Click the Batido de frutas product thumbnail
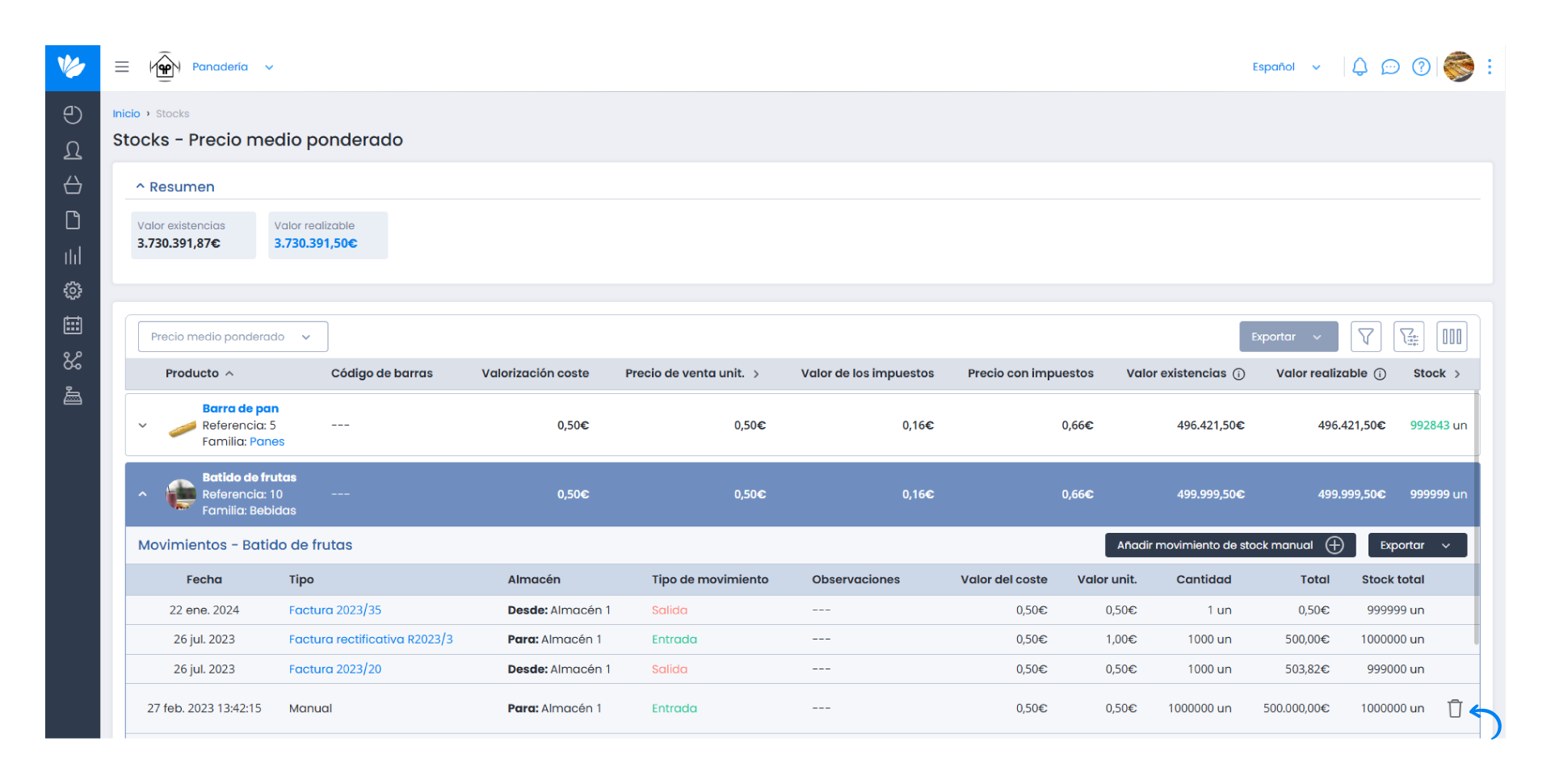1551x784 pixels. 181,494
